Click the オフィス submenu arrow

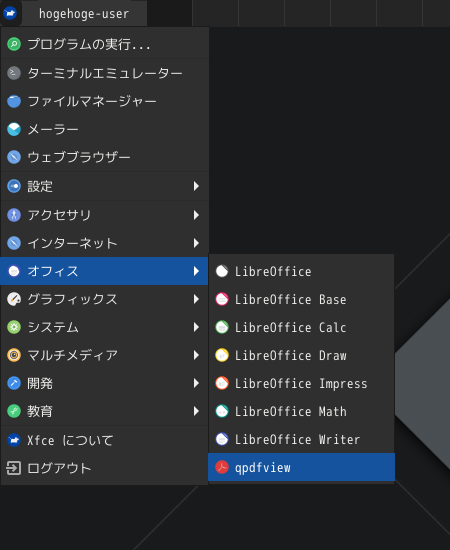point(196,271)
